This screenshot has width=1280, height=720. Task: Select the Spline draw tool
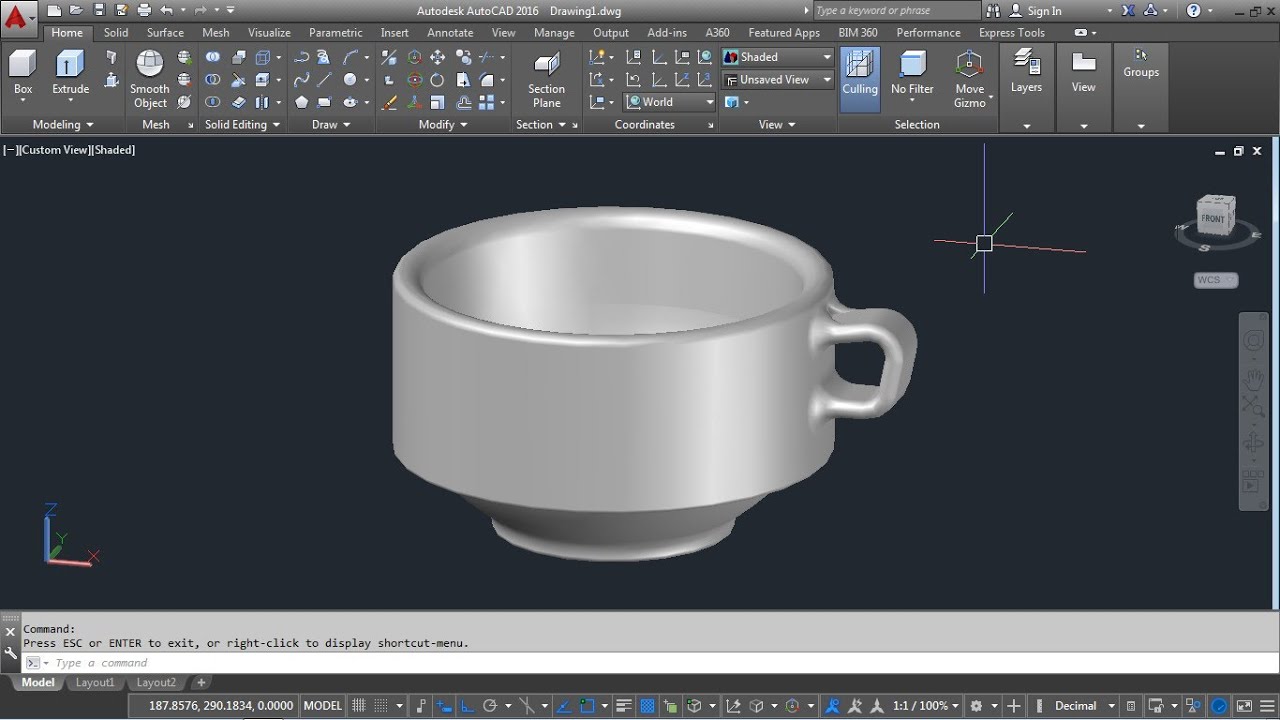[301, 80]
